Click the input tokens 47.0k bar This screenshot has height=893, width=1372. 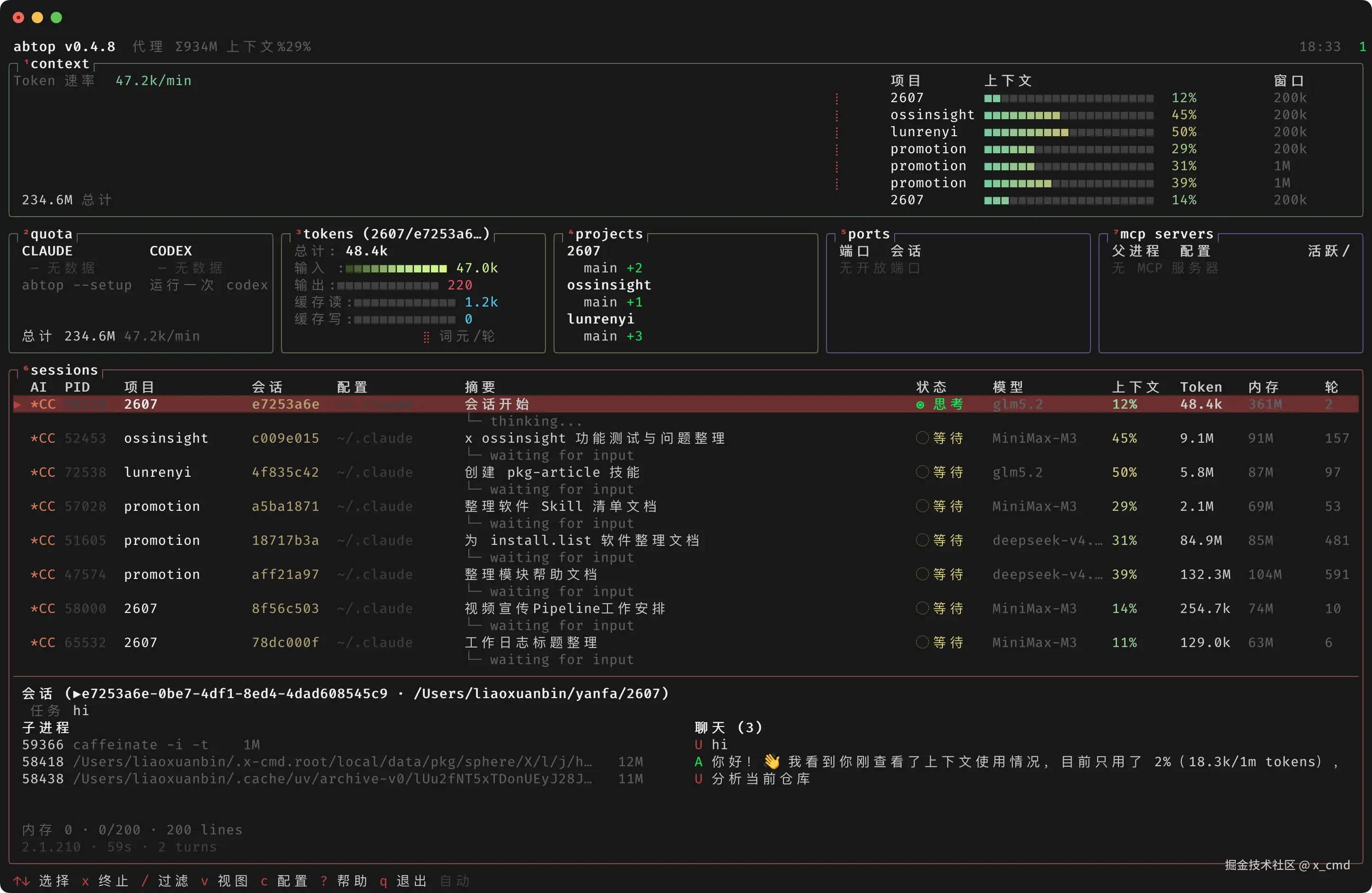pyautogui.click(x=396, y=268)
